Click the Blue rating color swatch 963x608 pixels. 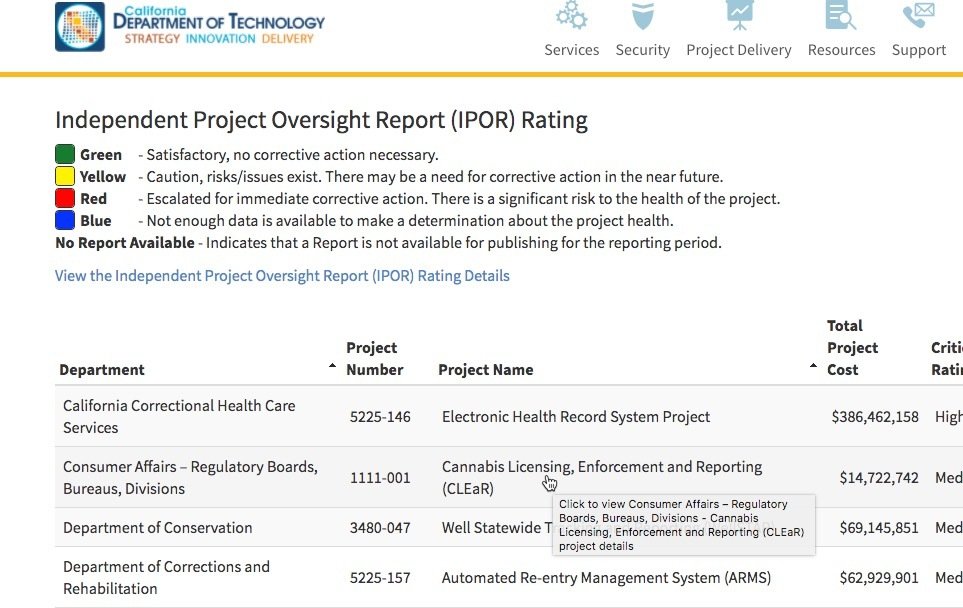pos(65,220)
